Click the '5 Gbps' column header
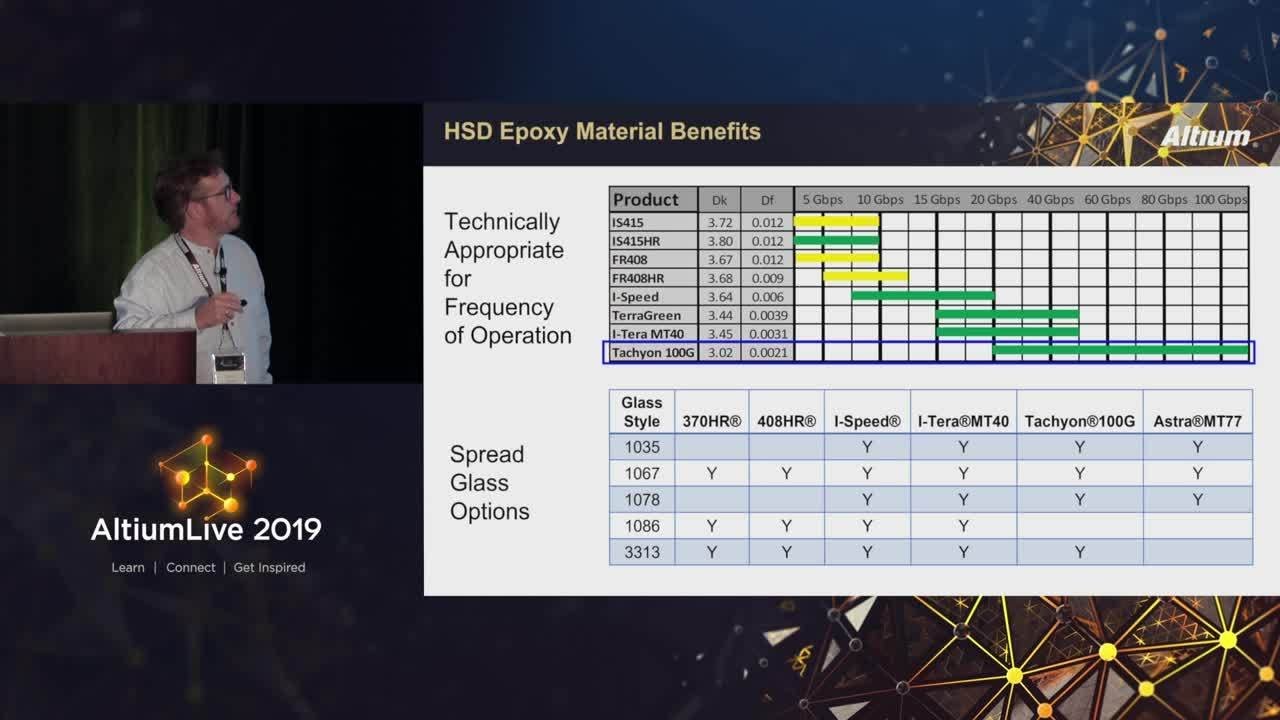 (822, 200)
